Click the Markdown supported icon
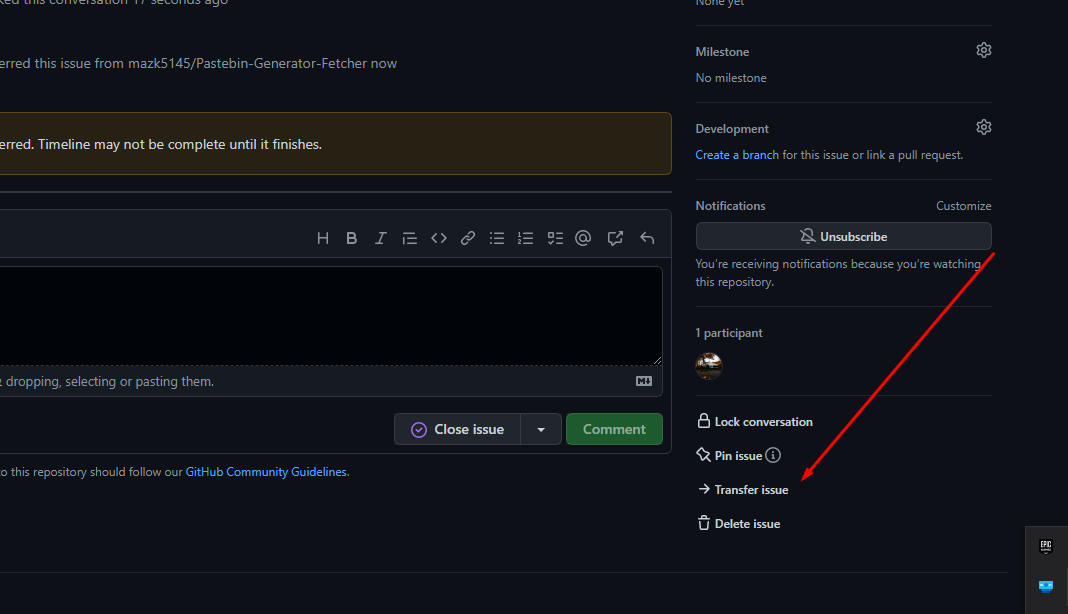 (644, 381)
